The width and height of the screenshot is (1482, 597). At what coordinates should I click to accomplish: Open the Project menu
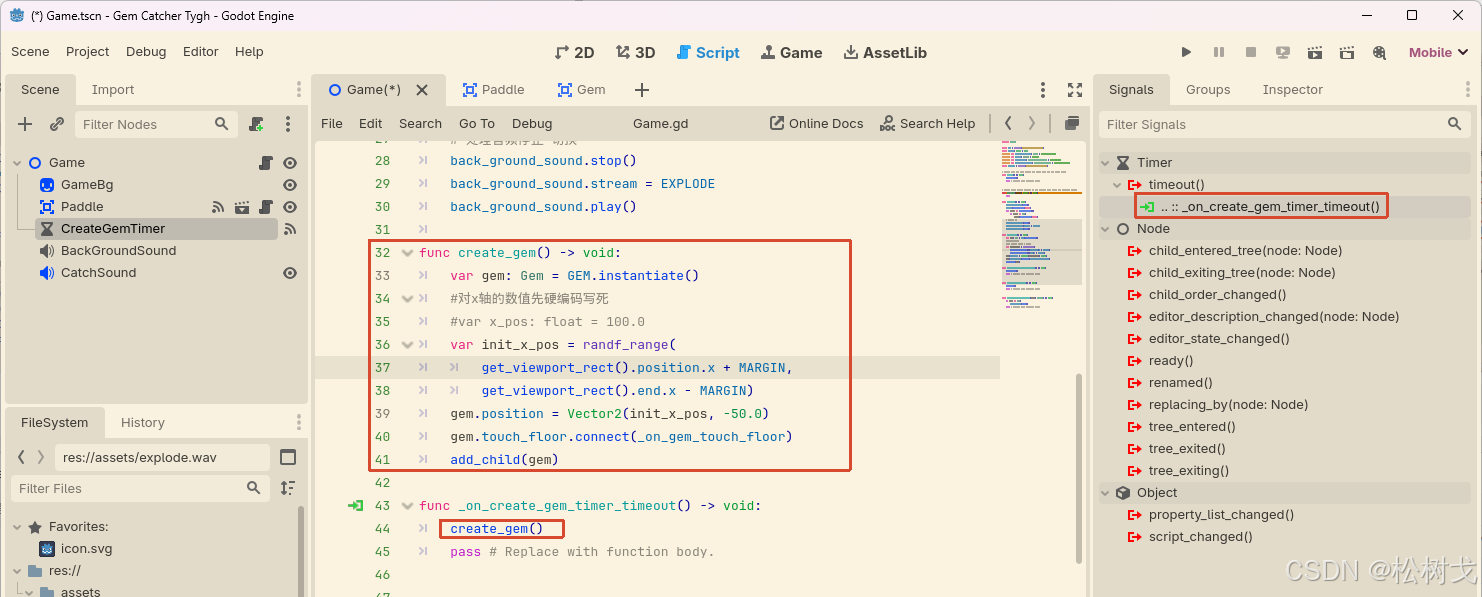[x=87, y=51]
